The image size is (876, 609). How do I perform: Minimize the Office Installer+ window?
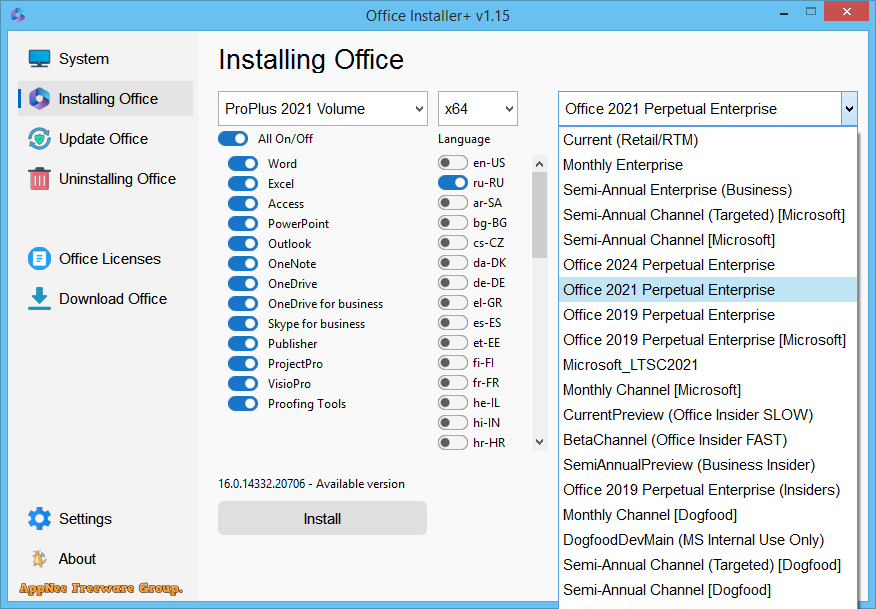coord(784,12)
